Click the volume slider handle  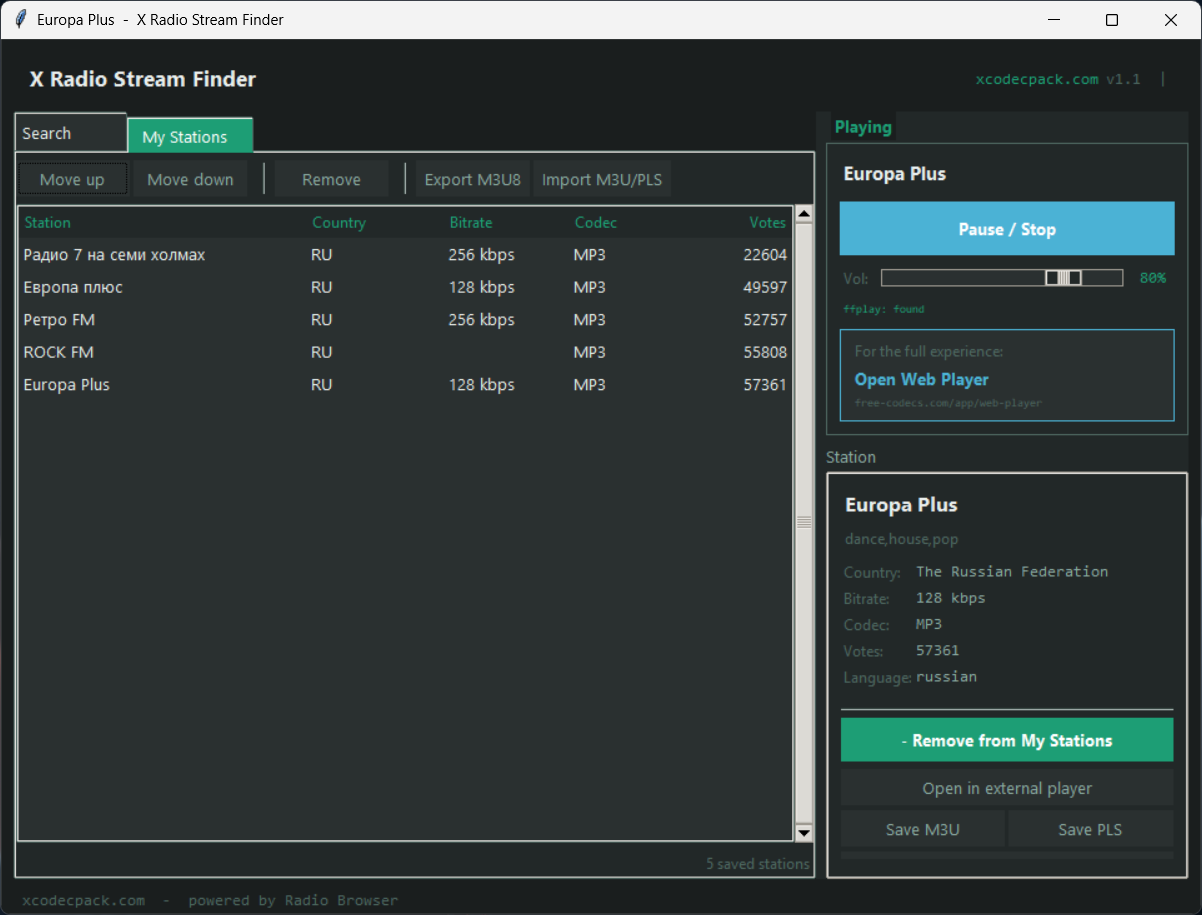coord(1063,278)
